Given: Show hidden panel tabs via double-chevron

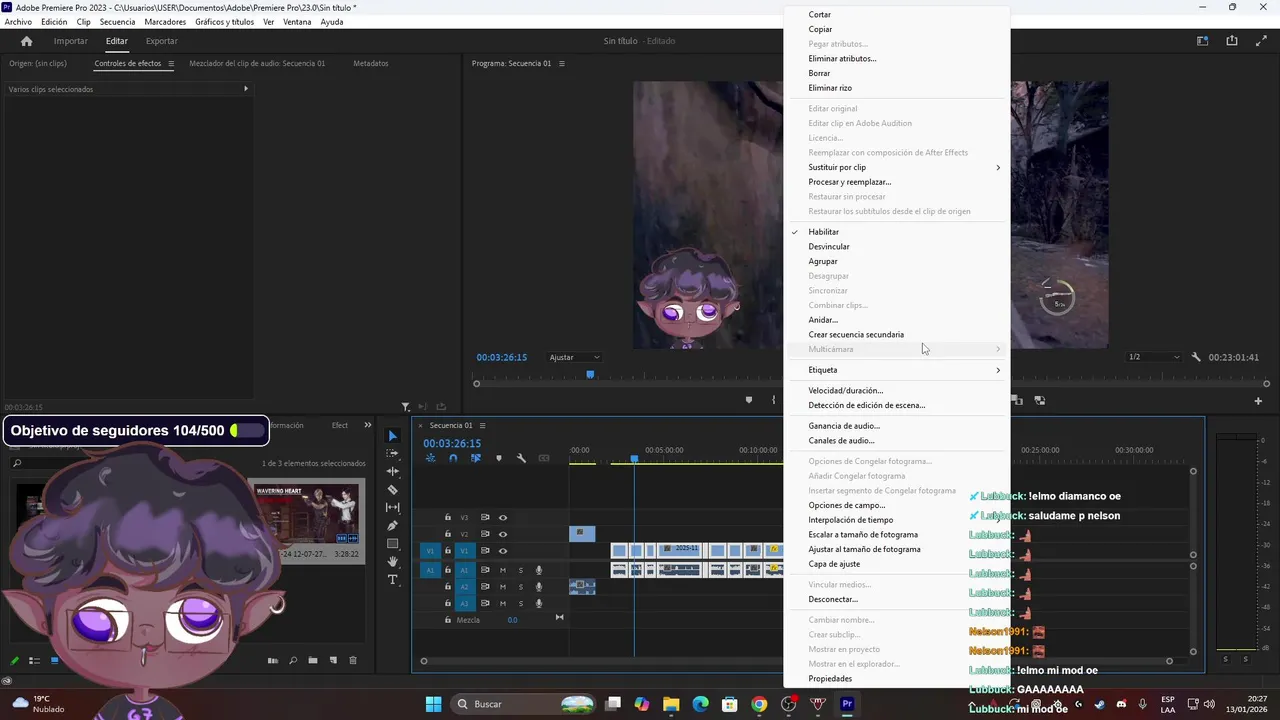Looking at the screenshot, I should [x=367, y=425].
